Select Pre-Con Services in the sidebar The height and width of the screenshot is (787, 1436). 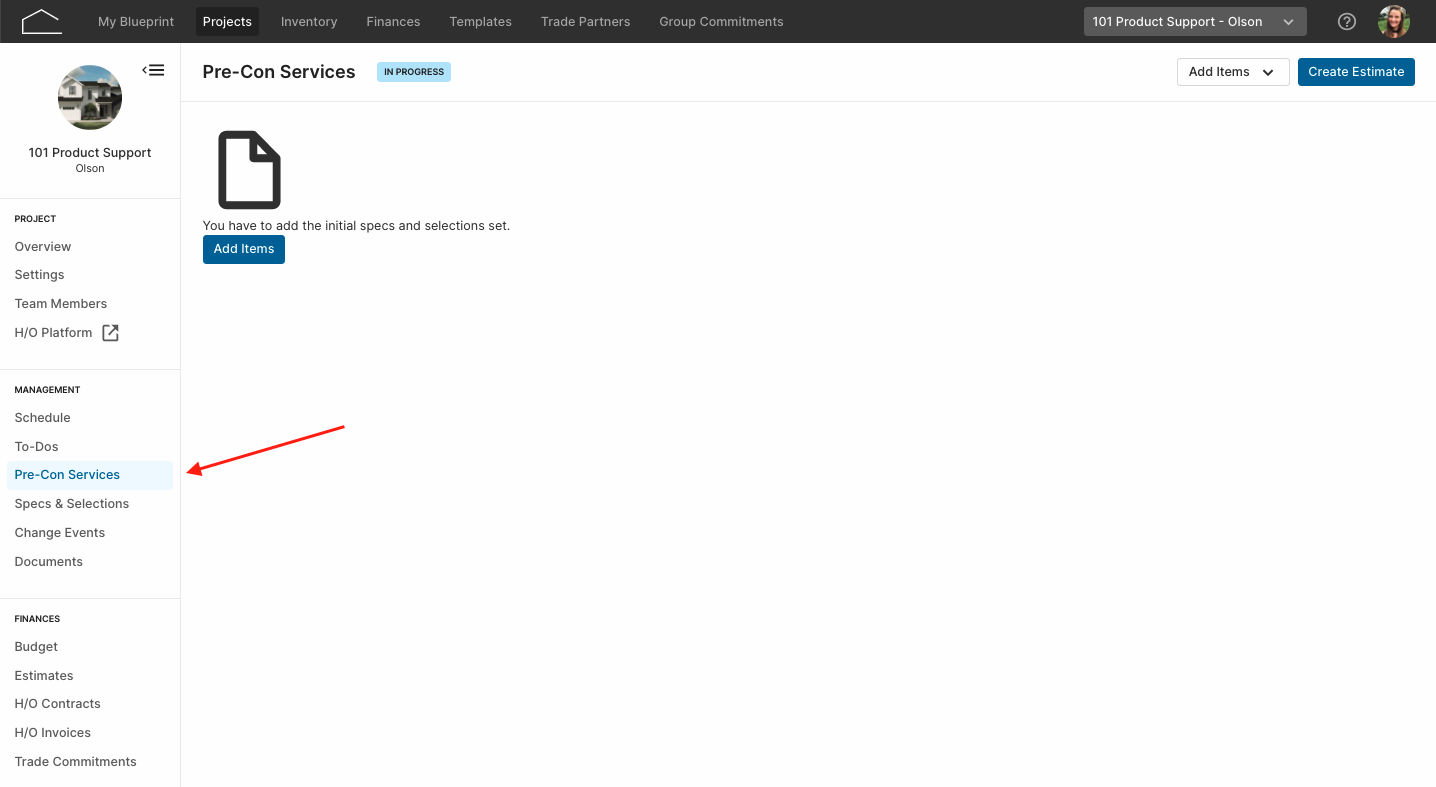click(90, 475)
